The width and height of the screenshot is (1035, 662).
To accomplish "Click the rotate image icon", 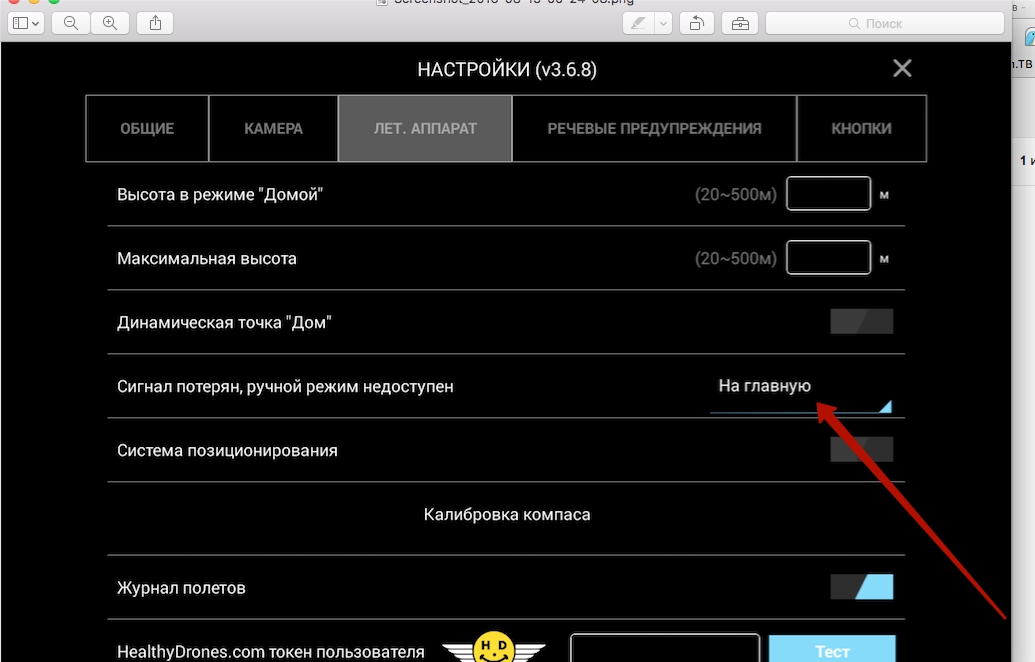I will pyautogui.click(x=696, y=23).
